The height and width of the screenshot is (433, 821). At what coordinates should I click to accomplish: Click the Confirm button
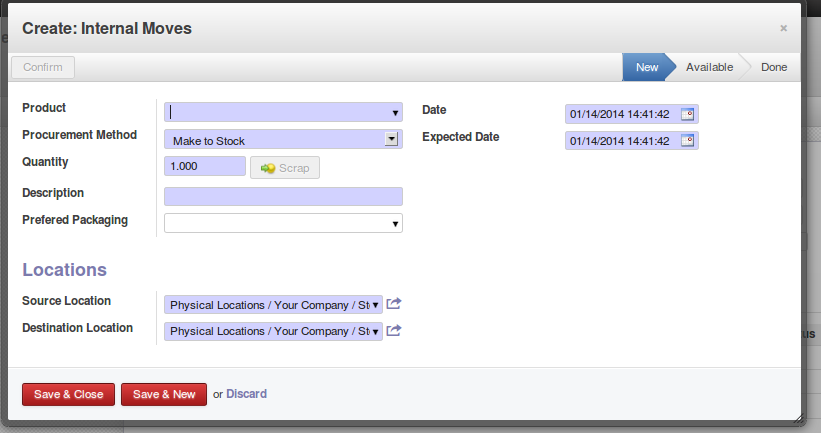tap(43, 67)
